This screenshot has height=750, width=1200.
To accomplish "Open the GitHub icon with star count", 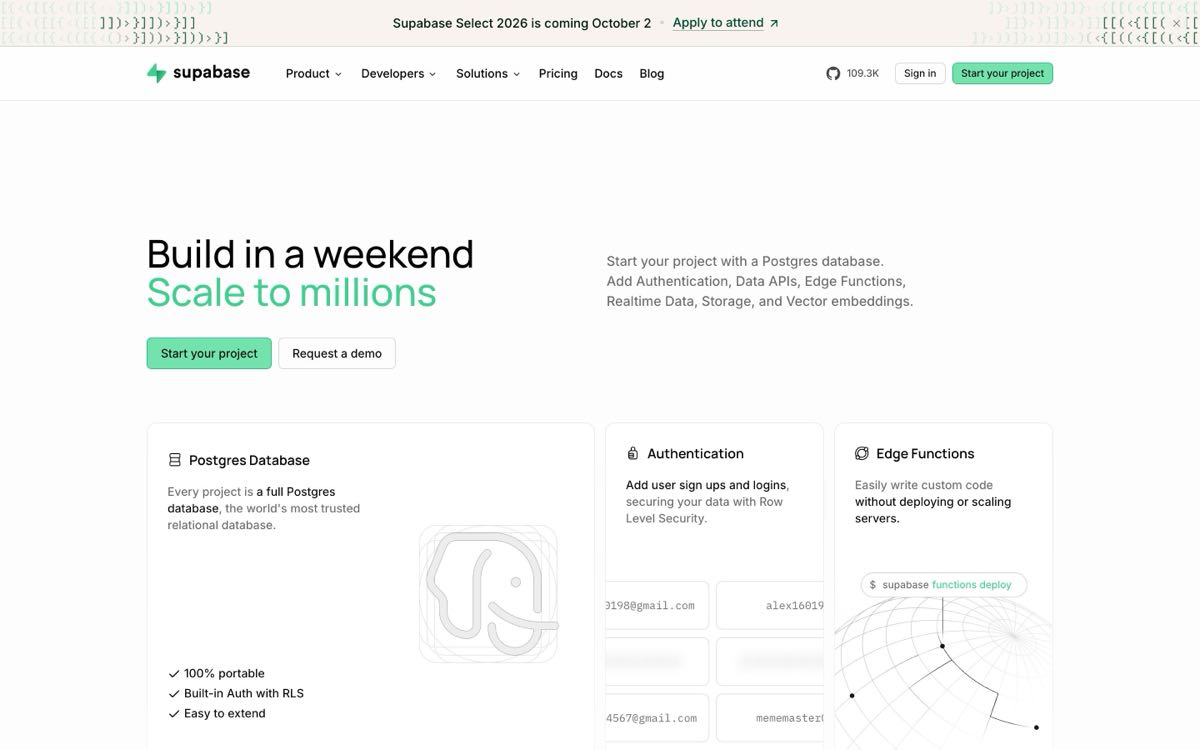I will (852, 73).
